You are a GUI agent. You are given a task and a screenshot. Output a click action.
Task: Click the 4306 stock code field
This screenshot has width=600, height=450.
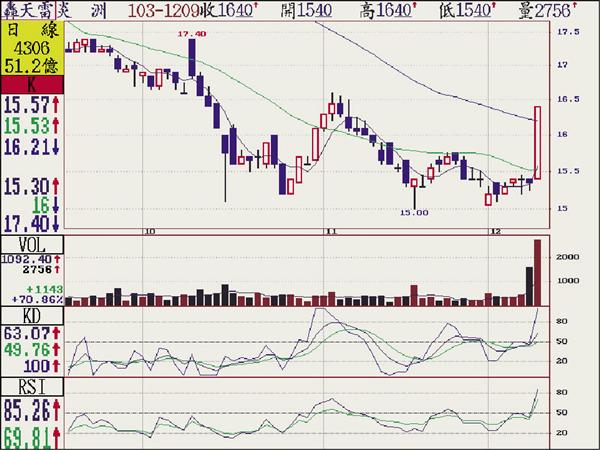[x=33, y=48]
